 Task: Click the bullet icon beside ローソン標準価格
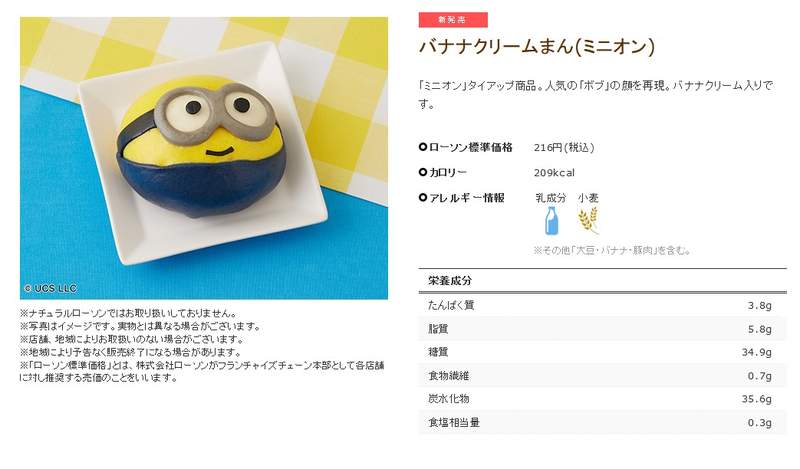point(422,147)
